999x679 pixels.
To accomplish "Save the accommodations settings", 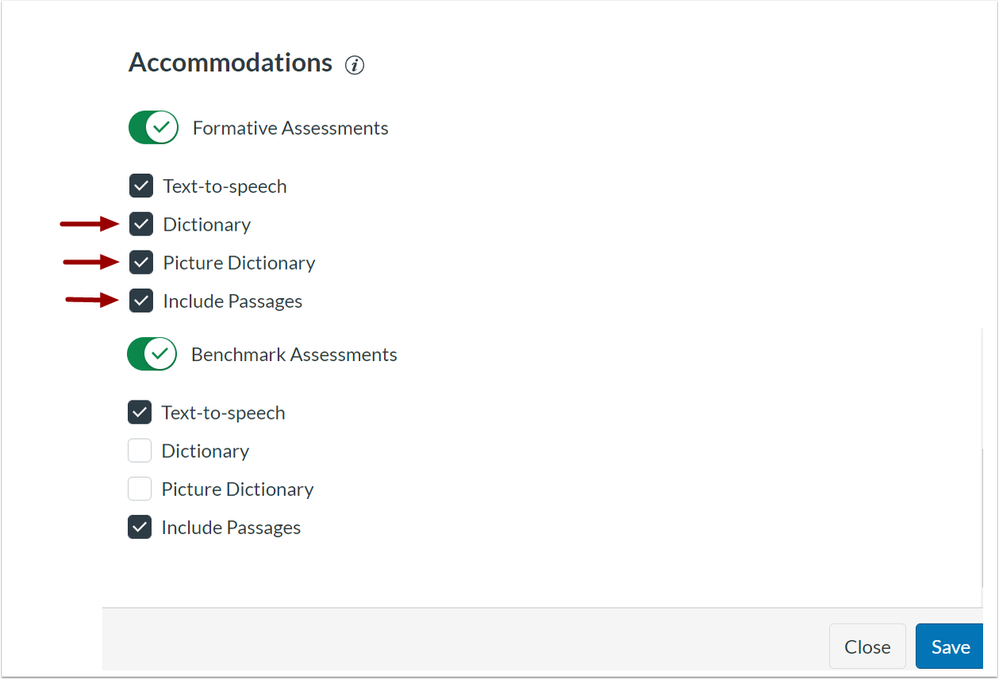I will [949, 647].
